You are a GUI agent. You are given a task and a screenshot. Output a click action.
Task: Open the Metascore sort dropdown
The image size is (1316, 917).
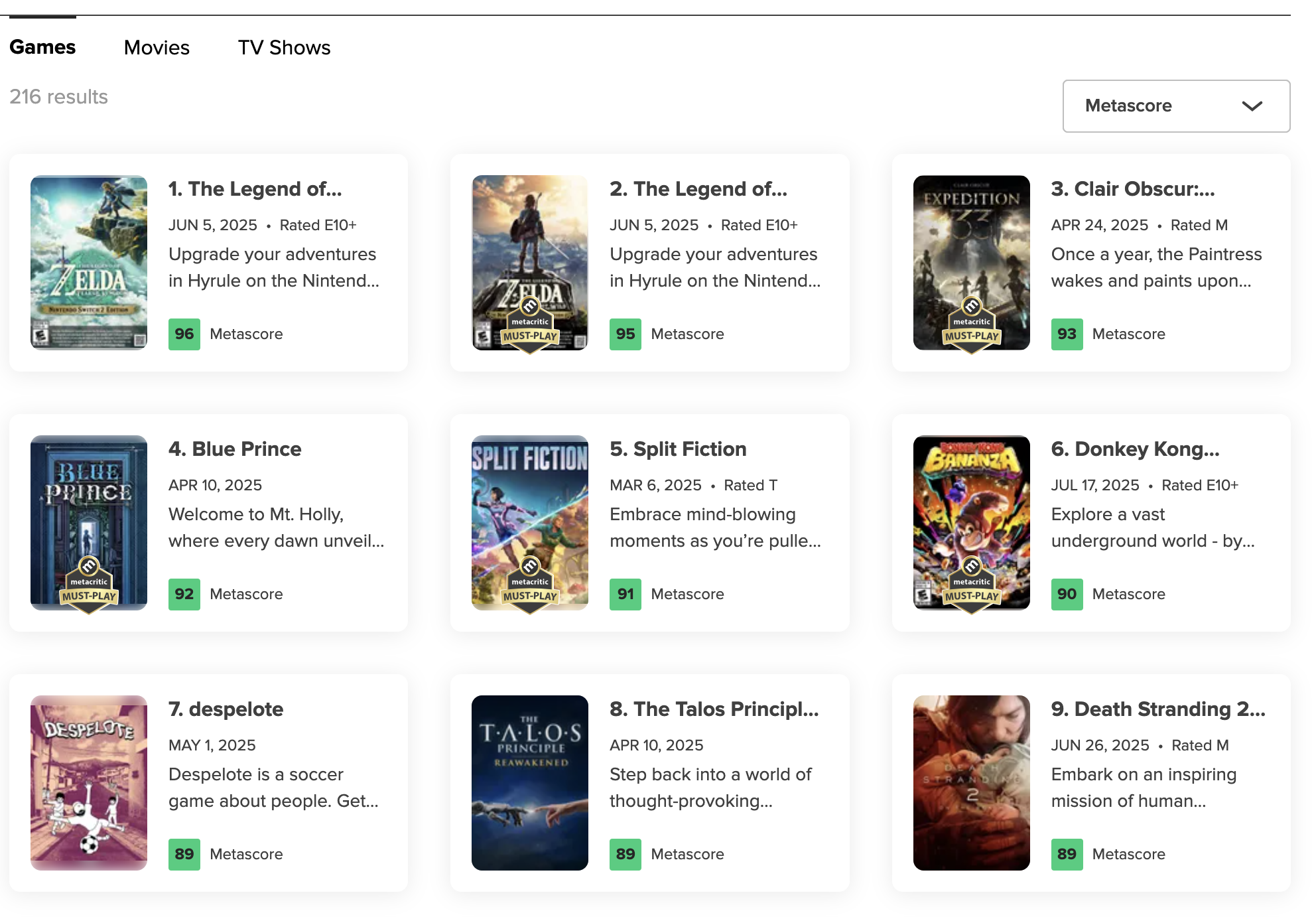pyautogui.click(x=1176, y=106)
